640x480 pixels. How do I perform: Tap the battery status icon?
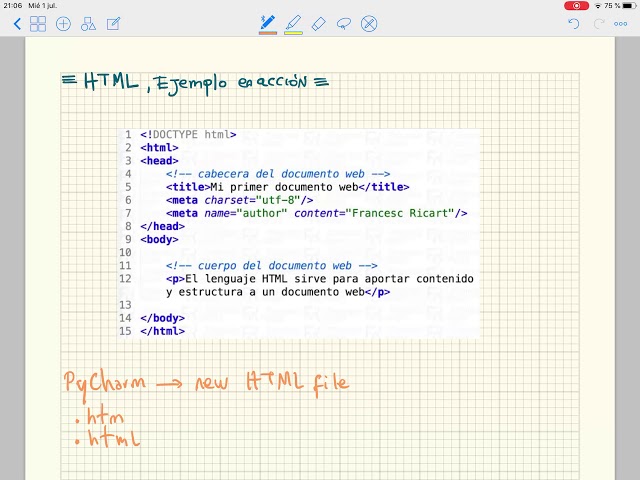[x=630, y=6]
